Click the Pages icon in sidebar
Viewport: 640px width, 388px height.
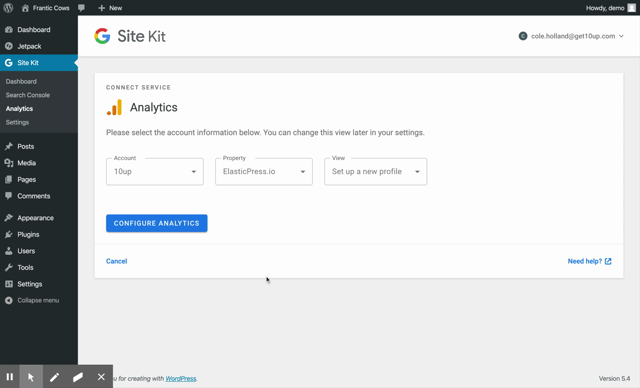tap(9, 180)
